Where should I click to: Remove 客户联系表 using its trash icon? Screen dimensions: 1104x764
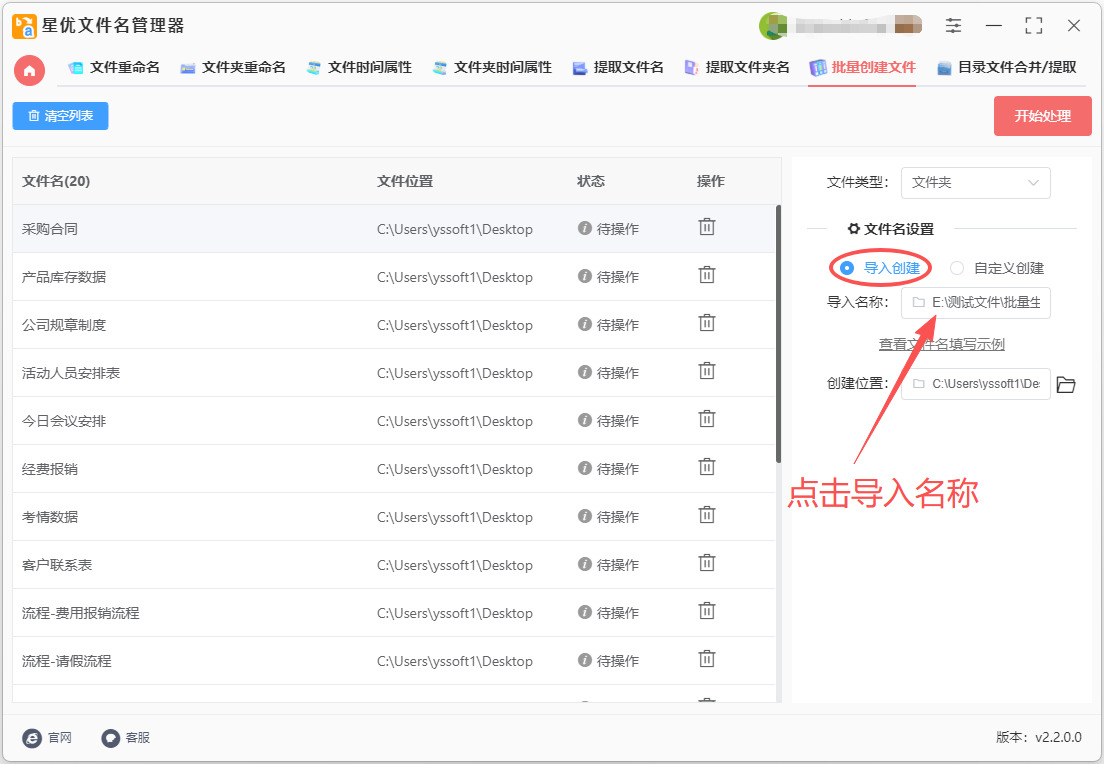(x=707, y=563)
